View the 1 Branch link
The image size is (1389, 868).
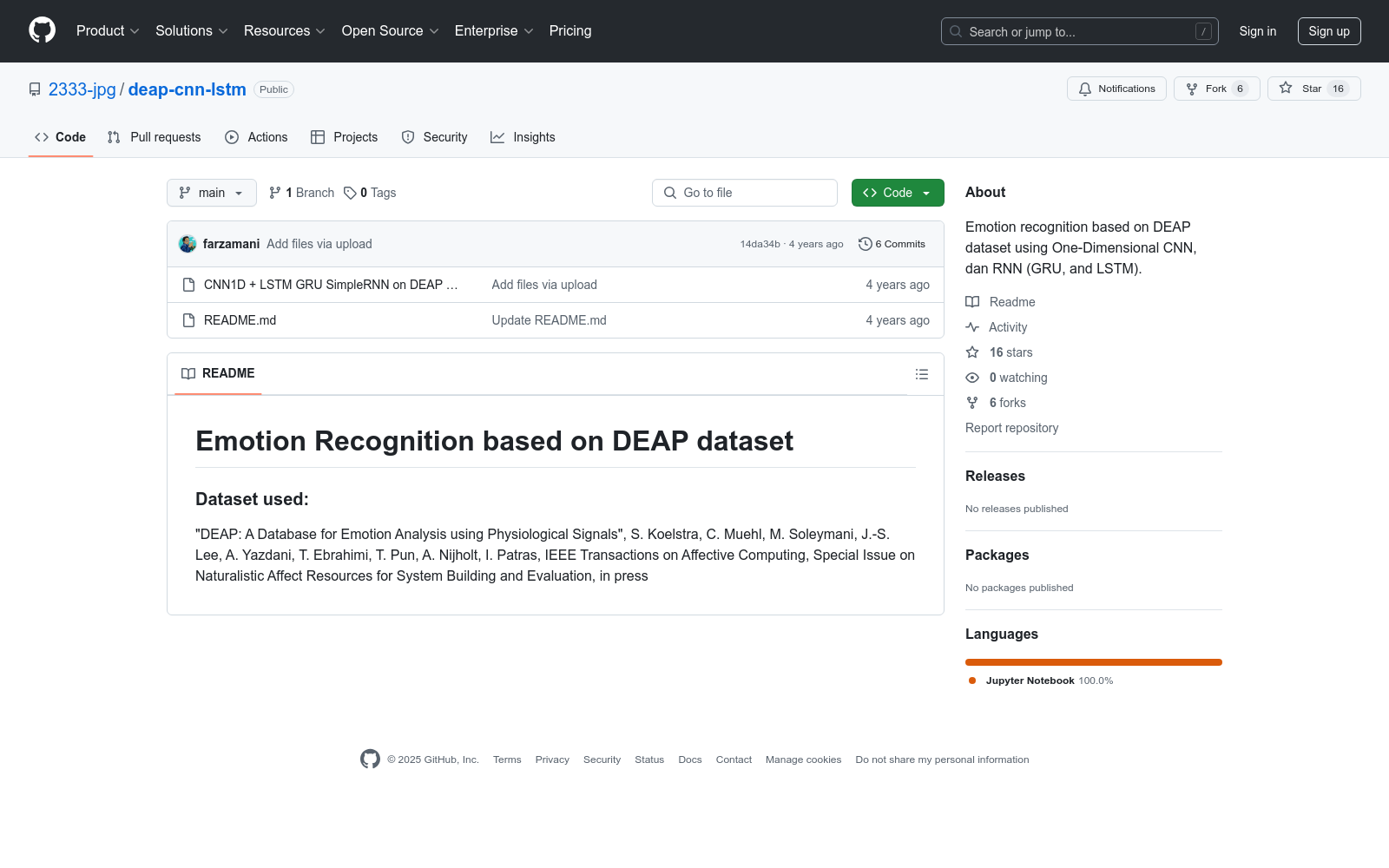click(301, 193)
